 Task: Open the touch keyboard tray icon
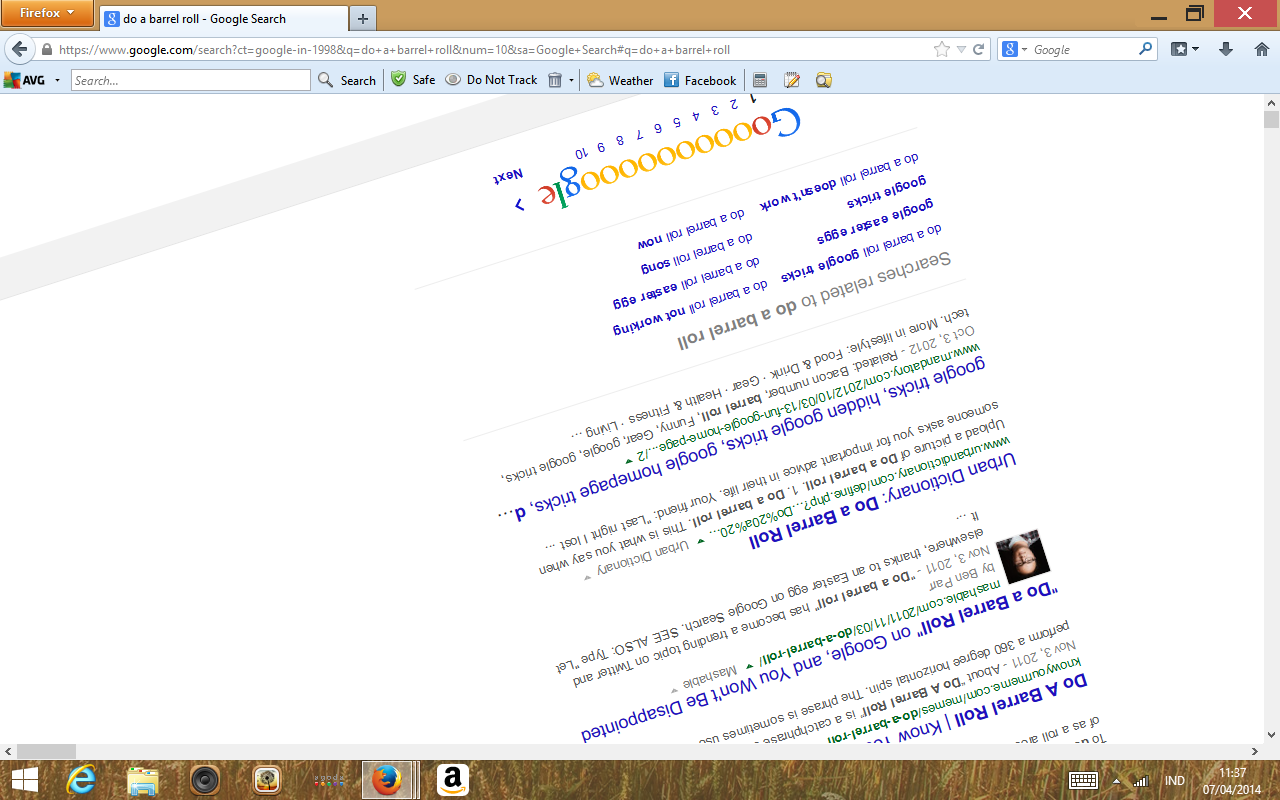point(1084,780)
